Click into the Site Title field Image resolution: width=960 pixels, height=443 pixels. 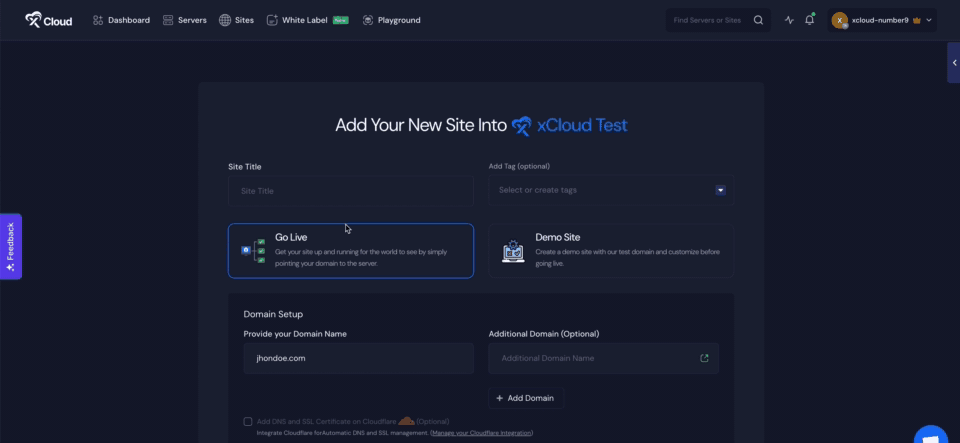pos(351,191)
